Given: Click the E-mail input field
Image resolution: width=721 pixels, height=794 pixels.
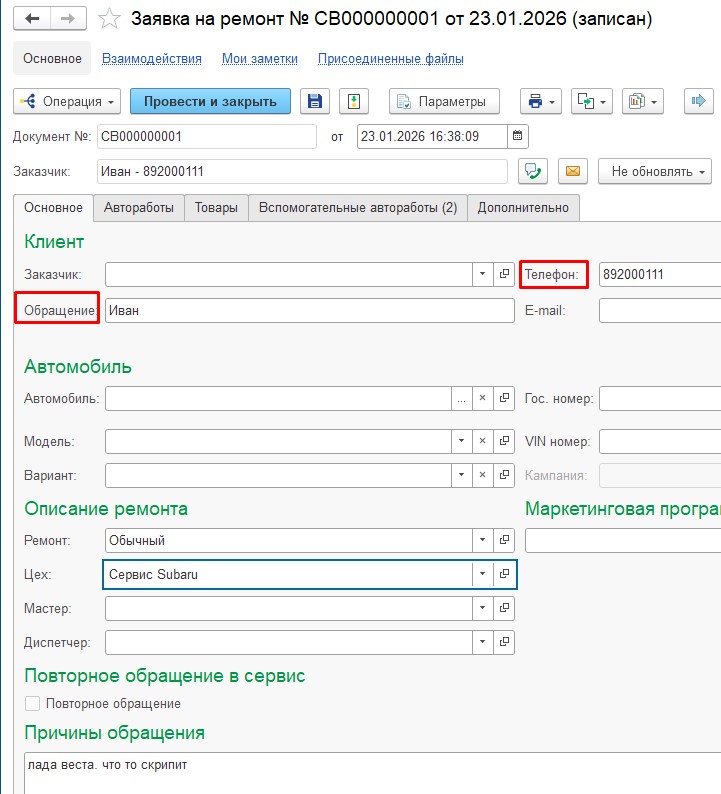Looking at the screenshot, I should coord(660,310).
